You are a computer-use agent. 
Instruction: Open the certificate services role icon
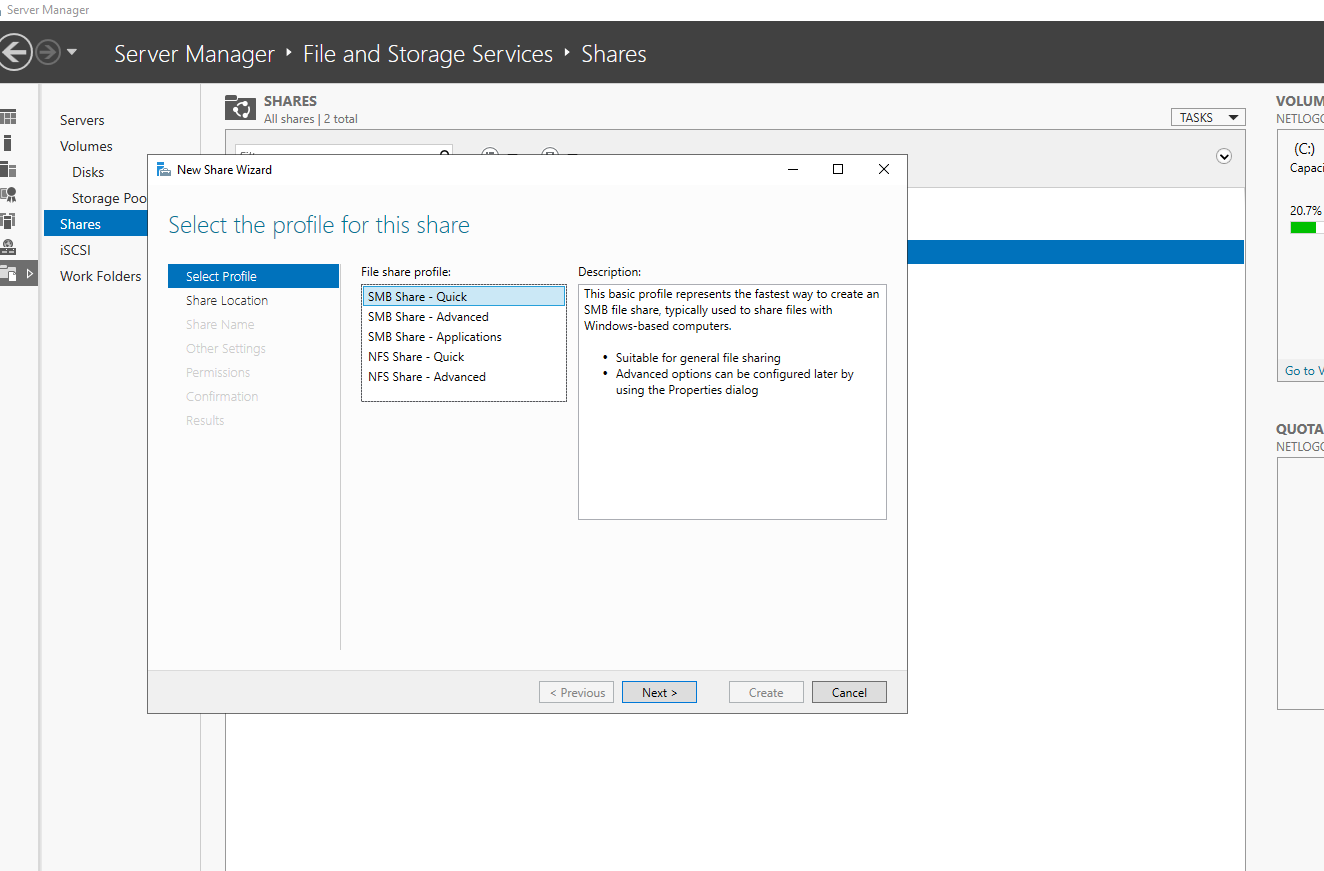click(8, 195)
